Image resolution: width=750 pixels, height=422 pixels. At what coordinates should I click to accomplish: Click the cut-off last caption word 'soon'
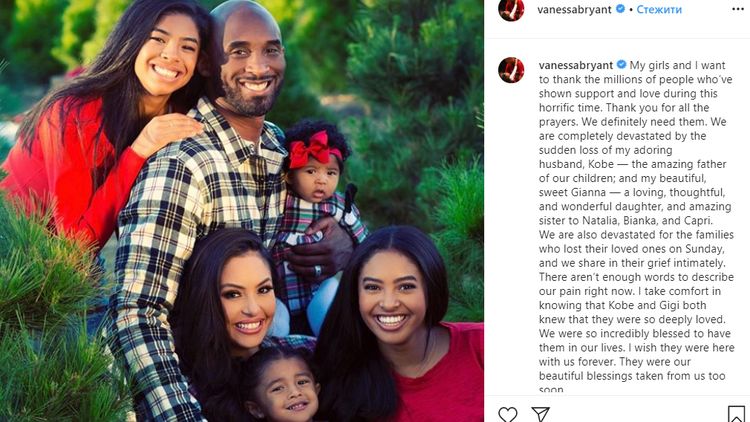click(x=551, y=389)
